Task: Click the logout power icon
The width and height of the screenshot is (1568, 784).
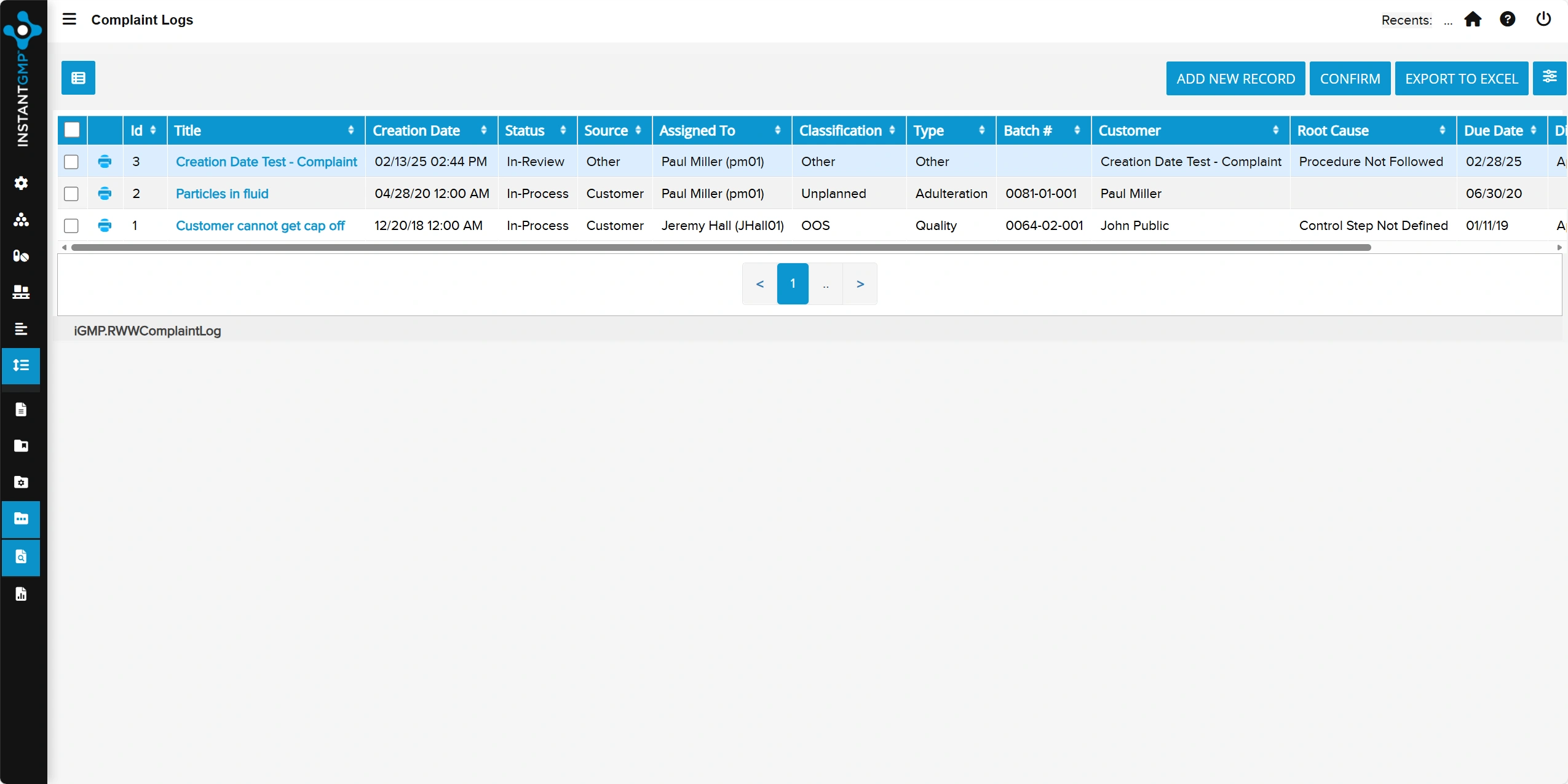Action: click(1542, 19)
